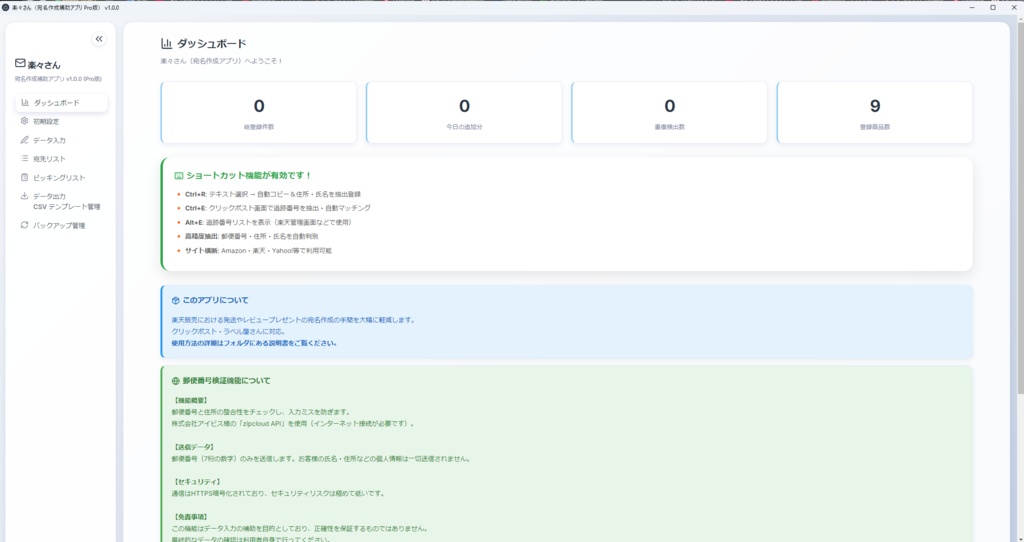Click the heading ショートカット機能が有効です！

pos(249,176)
